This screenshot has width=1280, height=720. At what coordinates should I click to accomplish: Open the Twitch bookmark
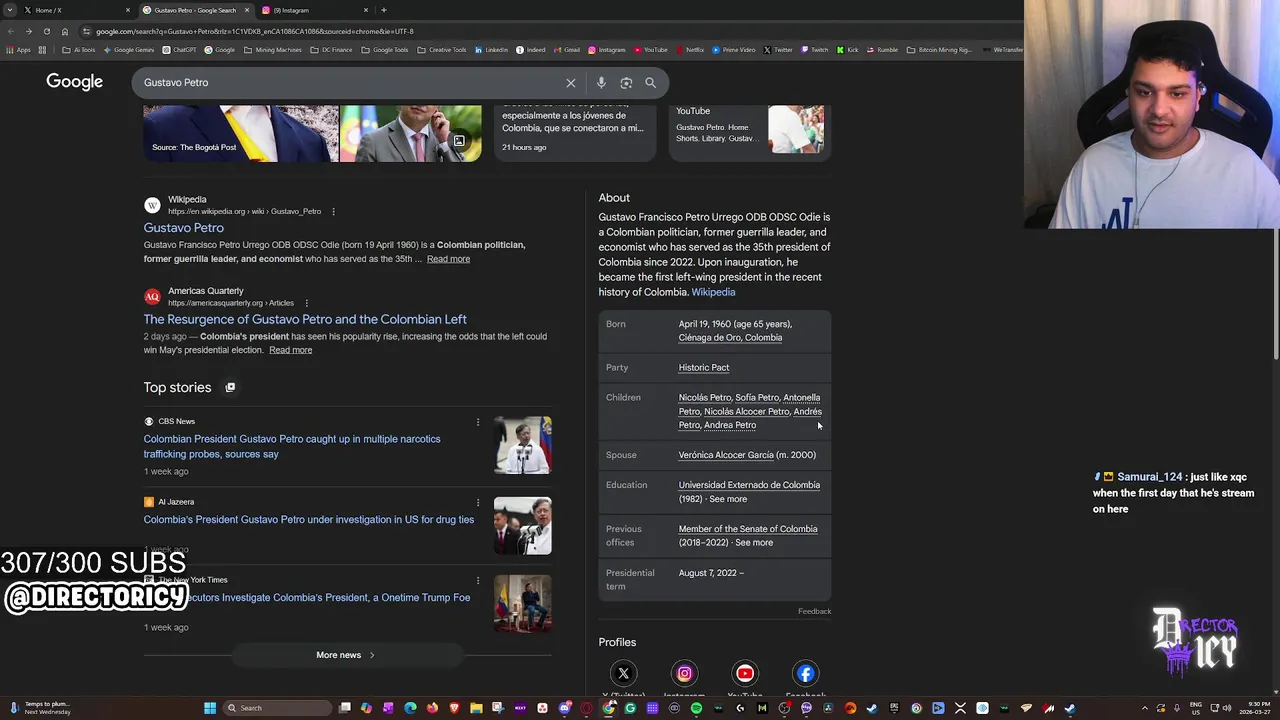(x=814, y=50)
